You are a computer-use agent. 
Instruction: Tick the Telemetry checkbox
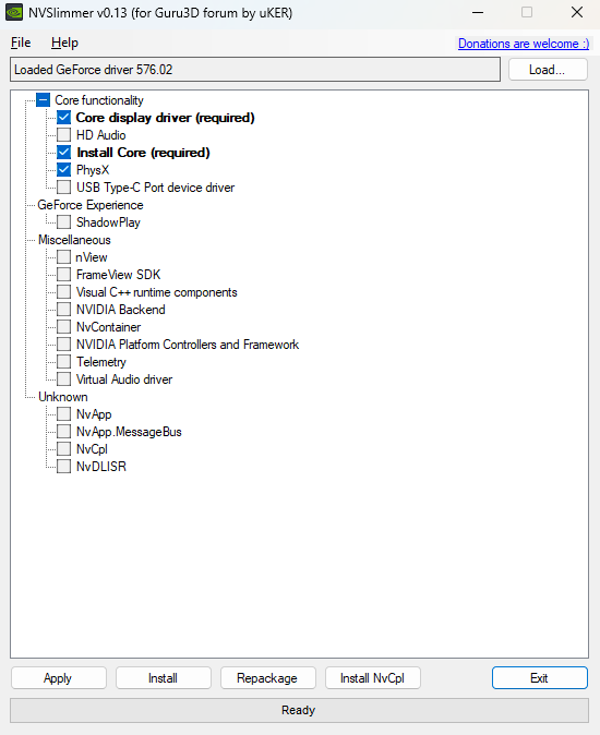(64, 361)
